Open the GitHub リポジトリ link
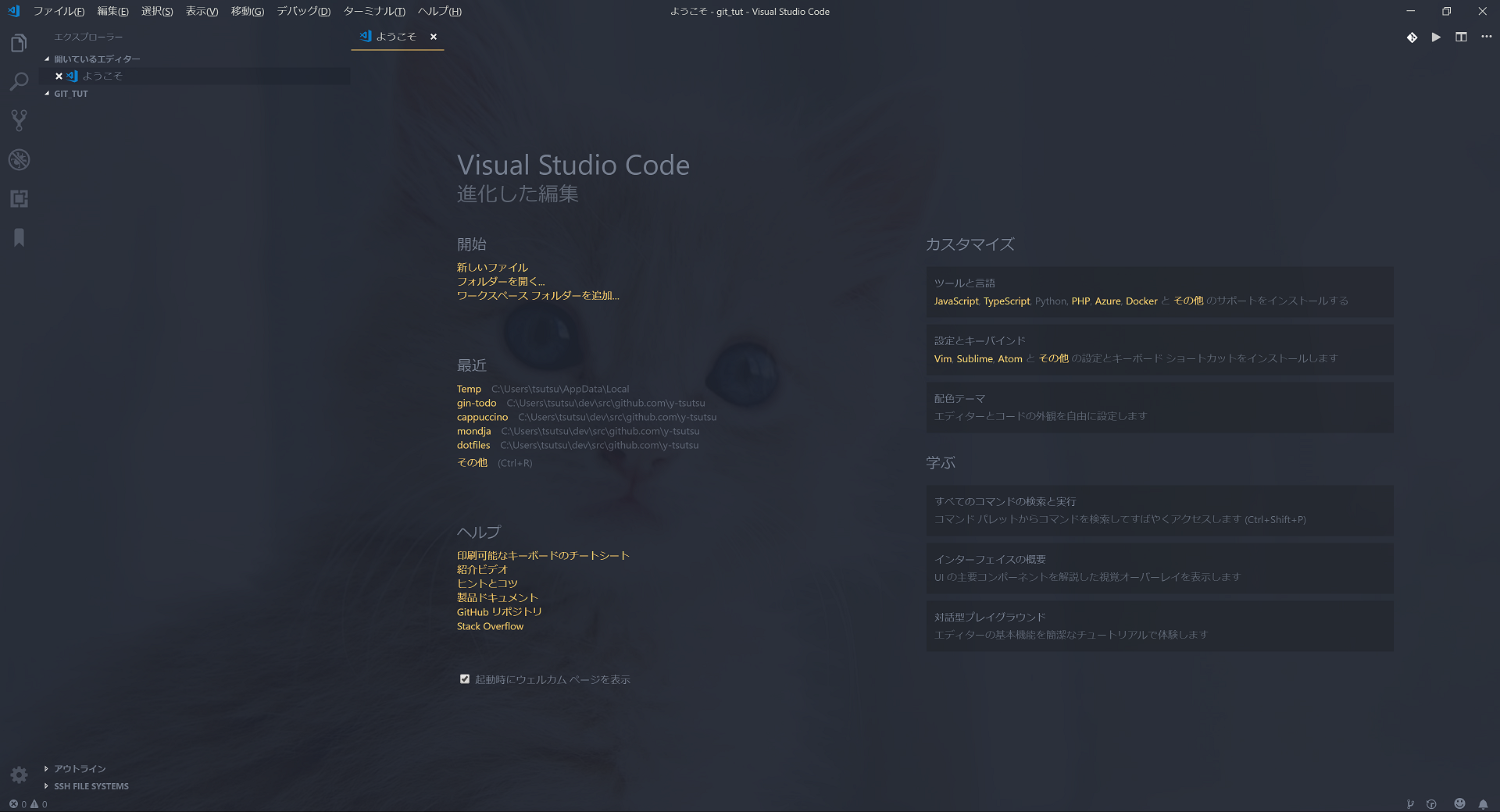The height and width of the screenshot is (812, 1500). (x=499, y=612)
